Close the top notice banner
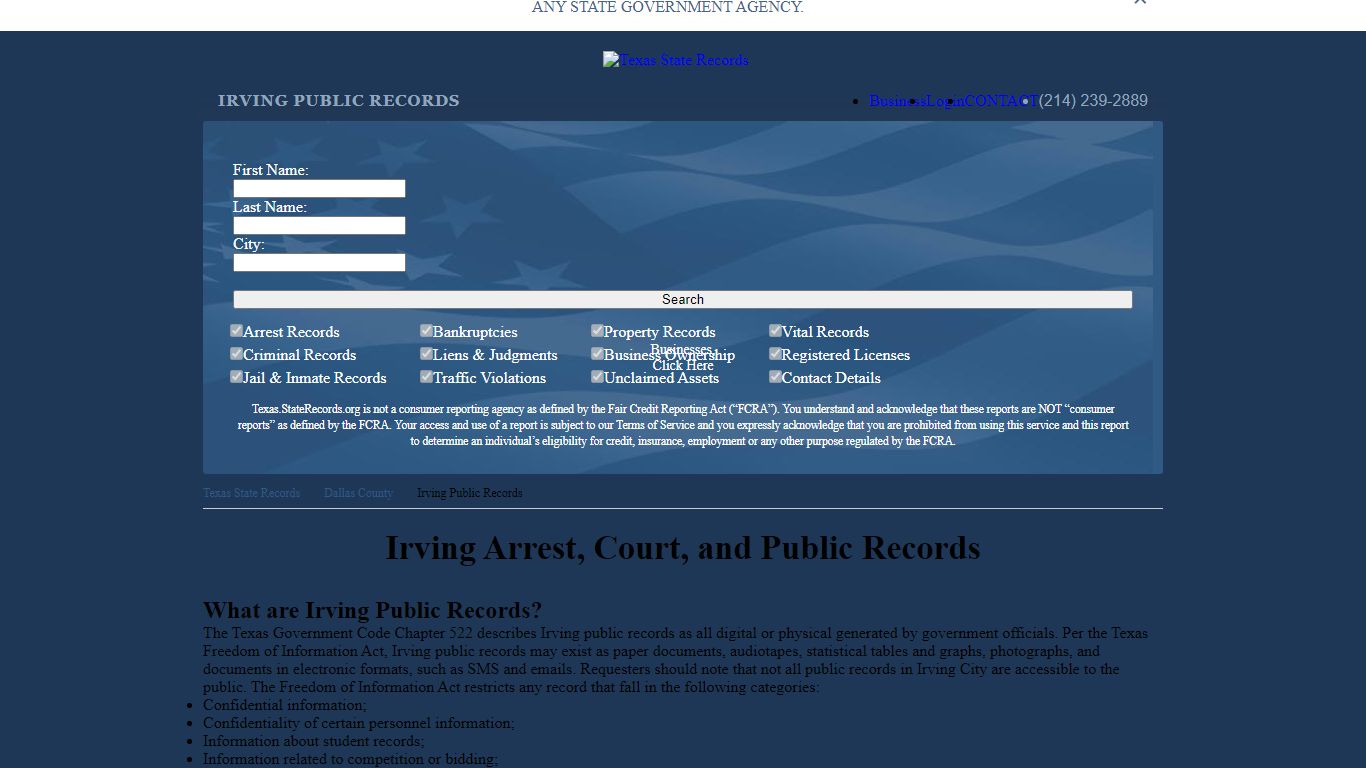The width and height of the screenshot is (1366, 768). [1140, 2]
